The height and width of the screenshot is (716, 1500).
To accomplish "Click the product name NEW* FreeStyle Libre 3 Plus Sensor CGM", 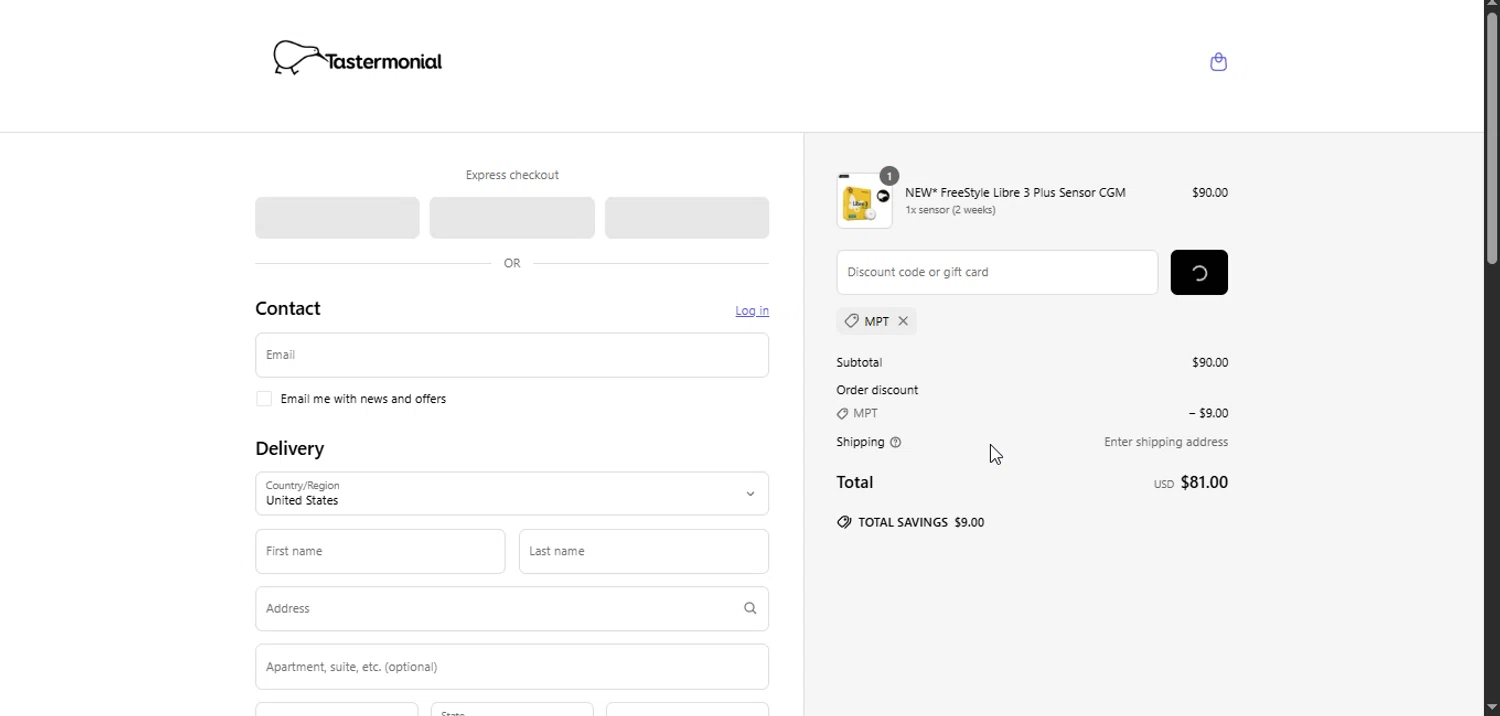I will 1015,193.
